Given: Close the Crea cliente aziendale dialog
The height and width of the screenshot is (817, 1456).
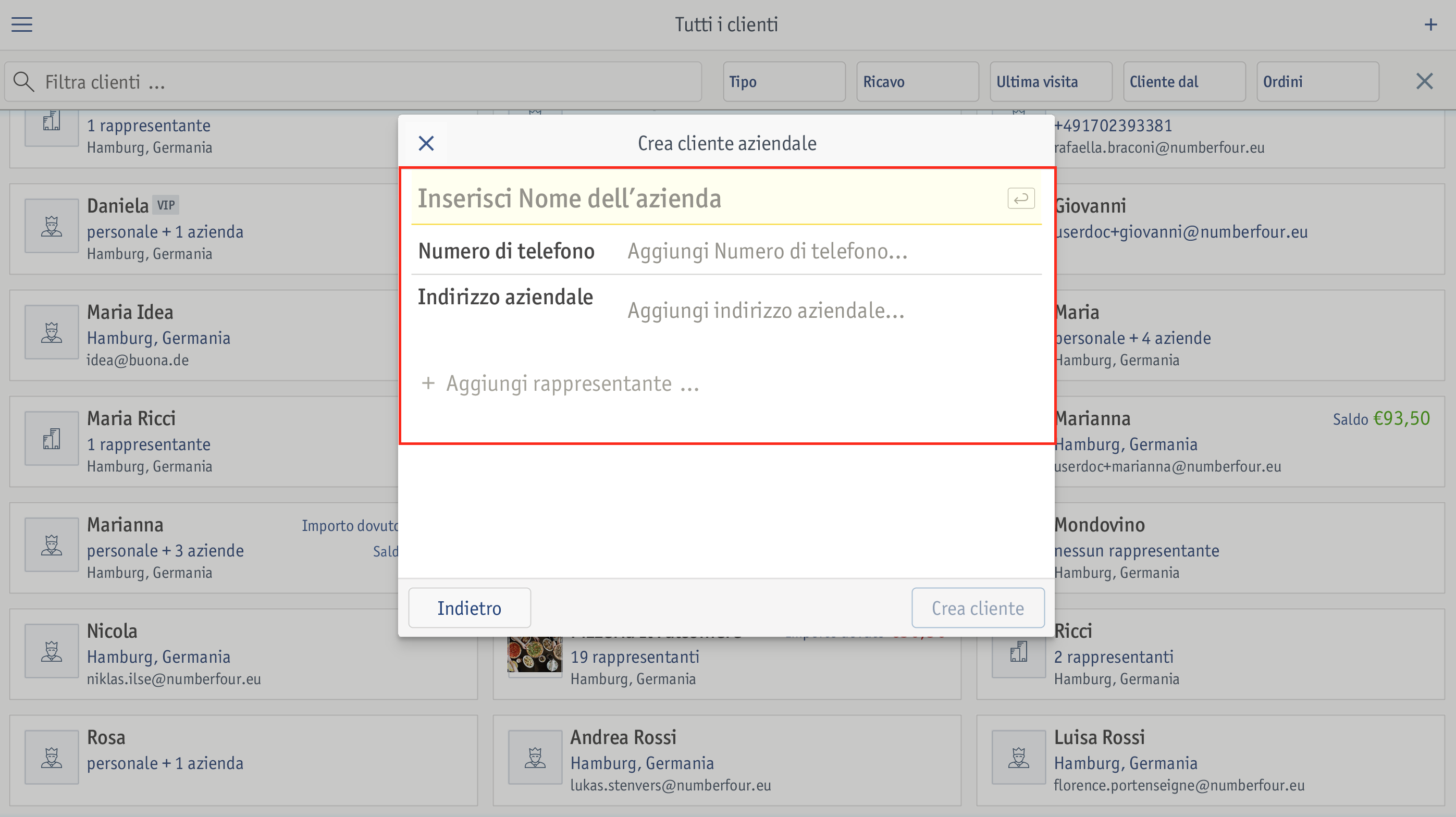Looking at the screenshot, I should (x=426, y=143).
